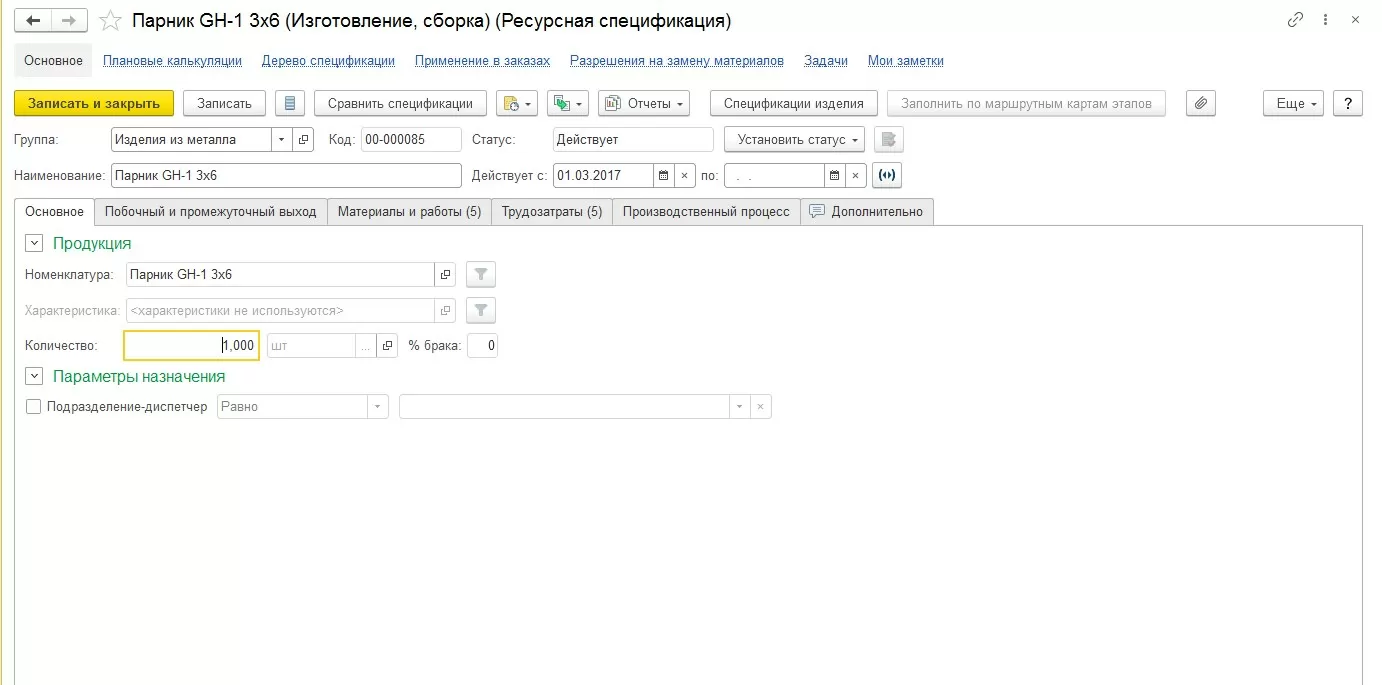Click the Код field 00-000085
This screenshot has height=685, width=1382.
pos(411,140)
